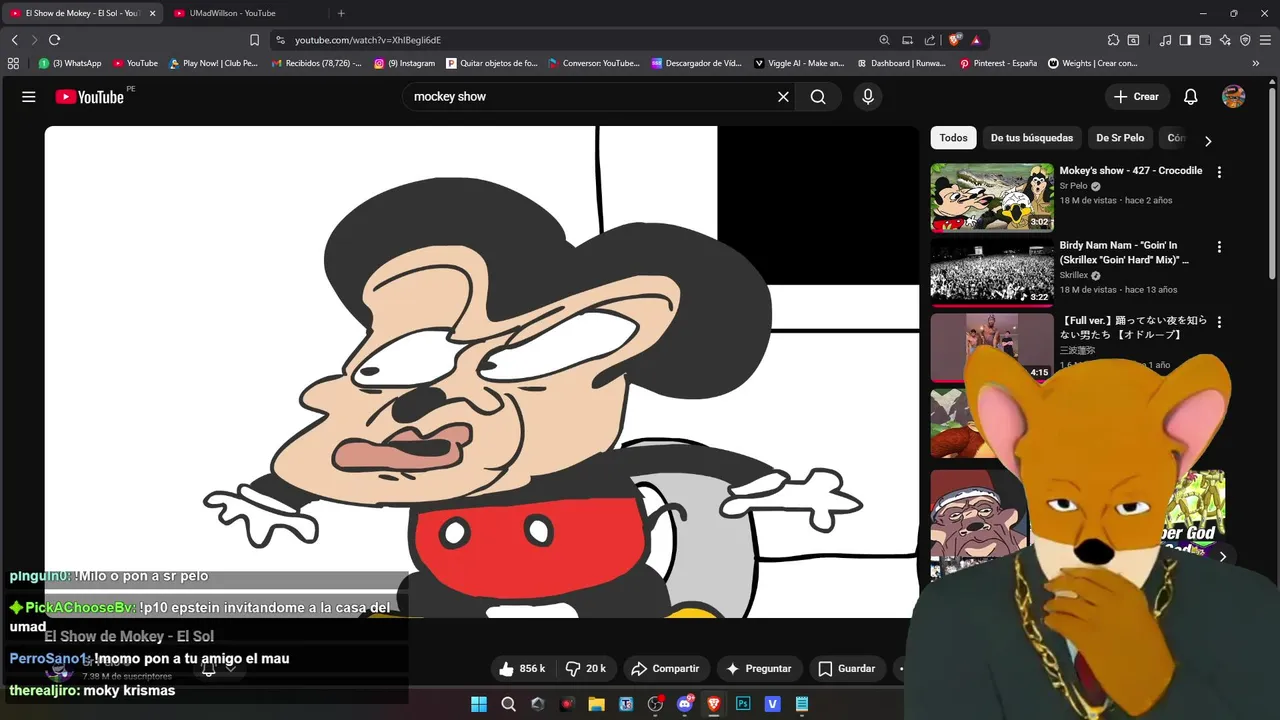Open the YouTube account avatar menu
Image resolution: width=1280 pixels, height=720 pixels.
1234,97
